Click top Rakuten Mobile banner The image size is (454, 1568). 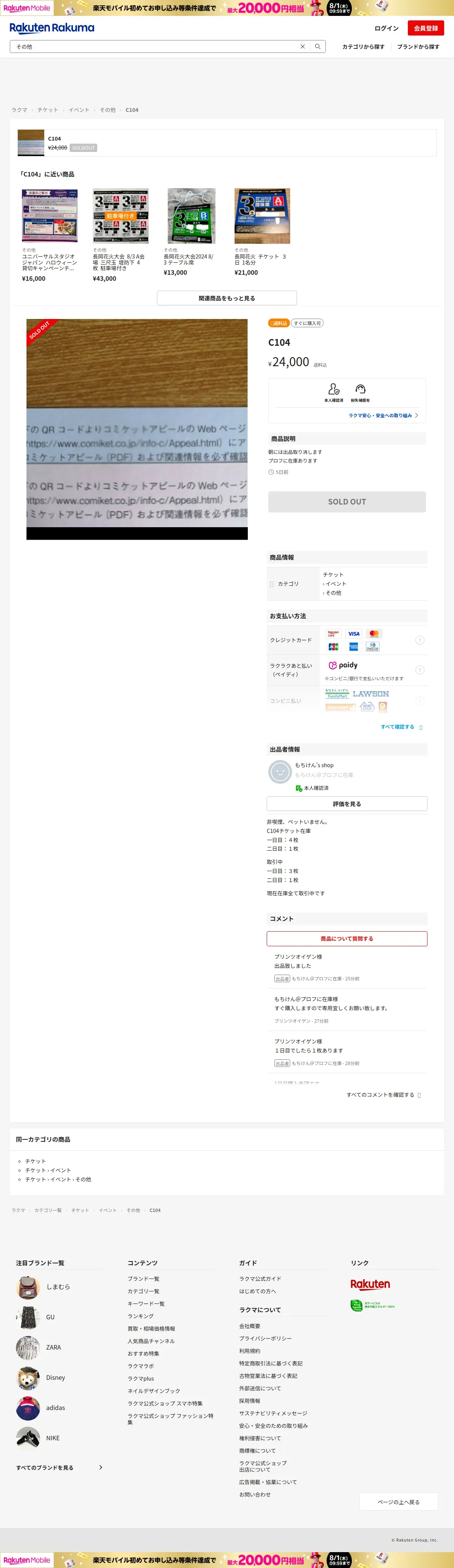point(227,8)
